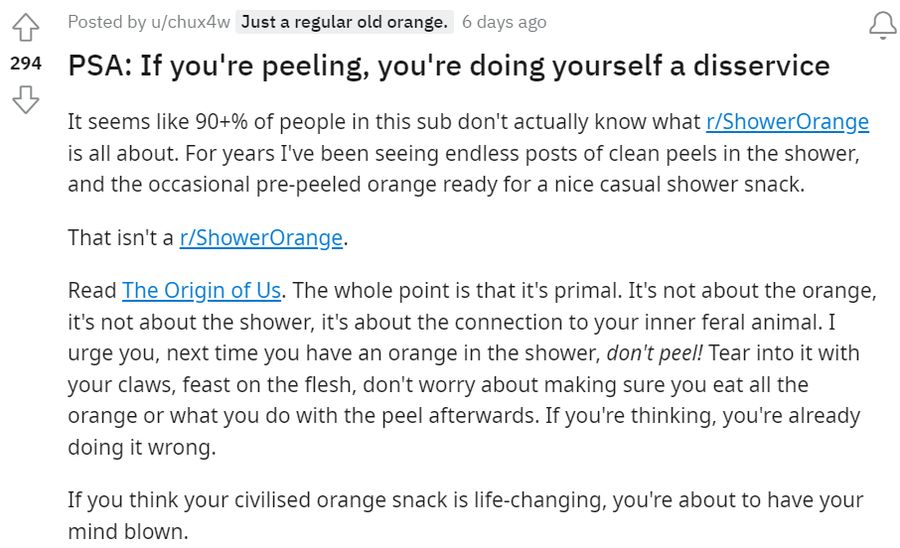
Task: Downvote the post with the down arrow
Action: point(26,99)
